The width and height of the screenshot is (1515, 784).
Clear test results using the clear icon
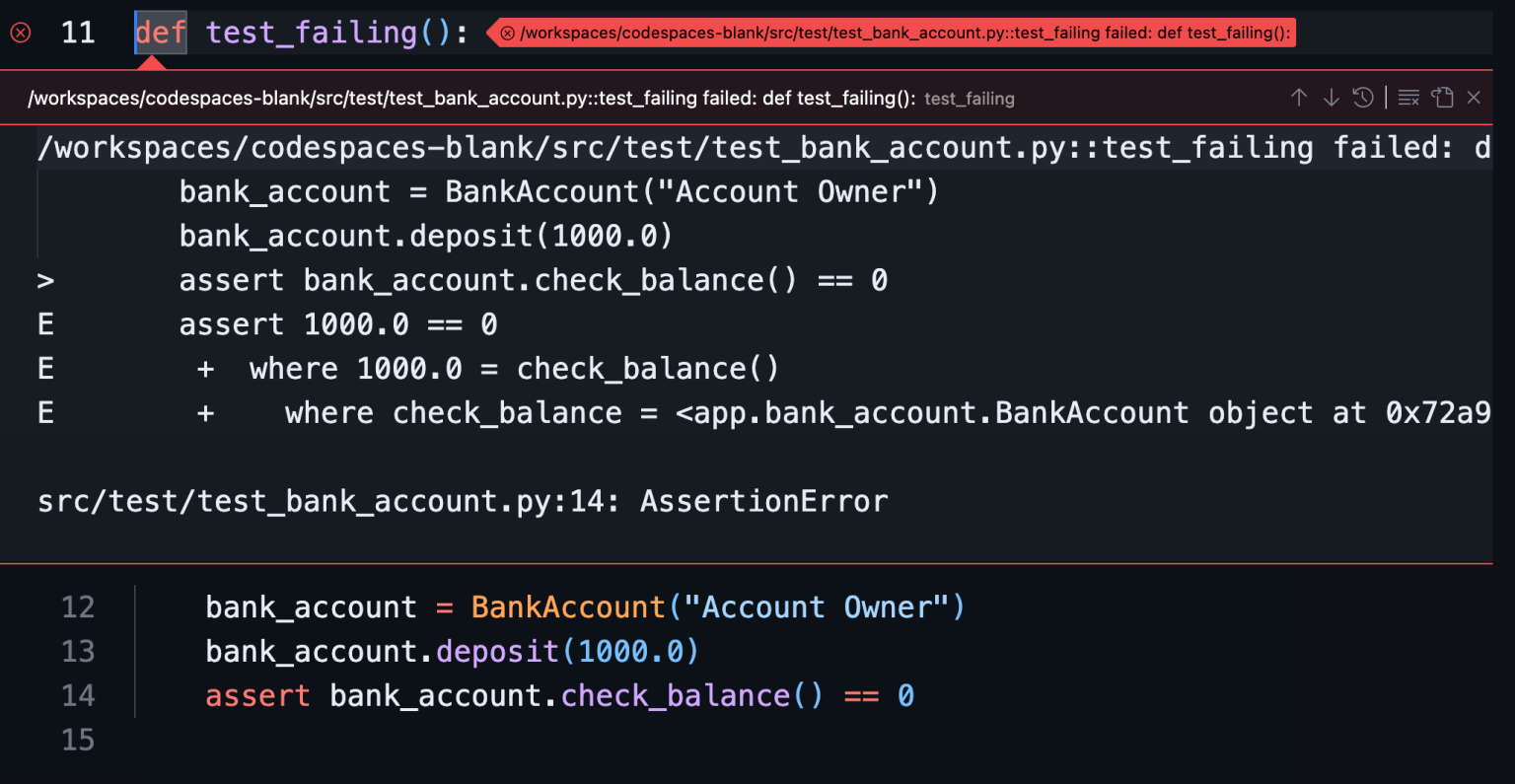coord(1408,97)
